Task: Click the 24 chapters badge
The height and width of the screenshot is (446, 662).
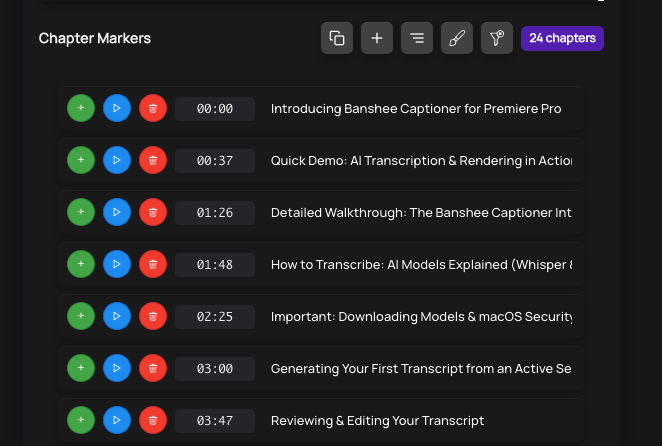Action: (562, 38)
